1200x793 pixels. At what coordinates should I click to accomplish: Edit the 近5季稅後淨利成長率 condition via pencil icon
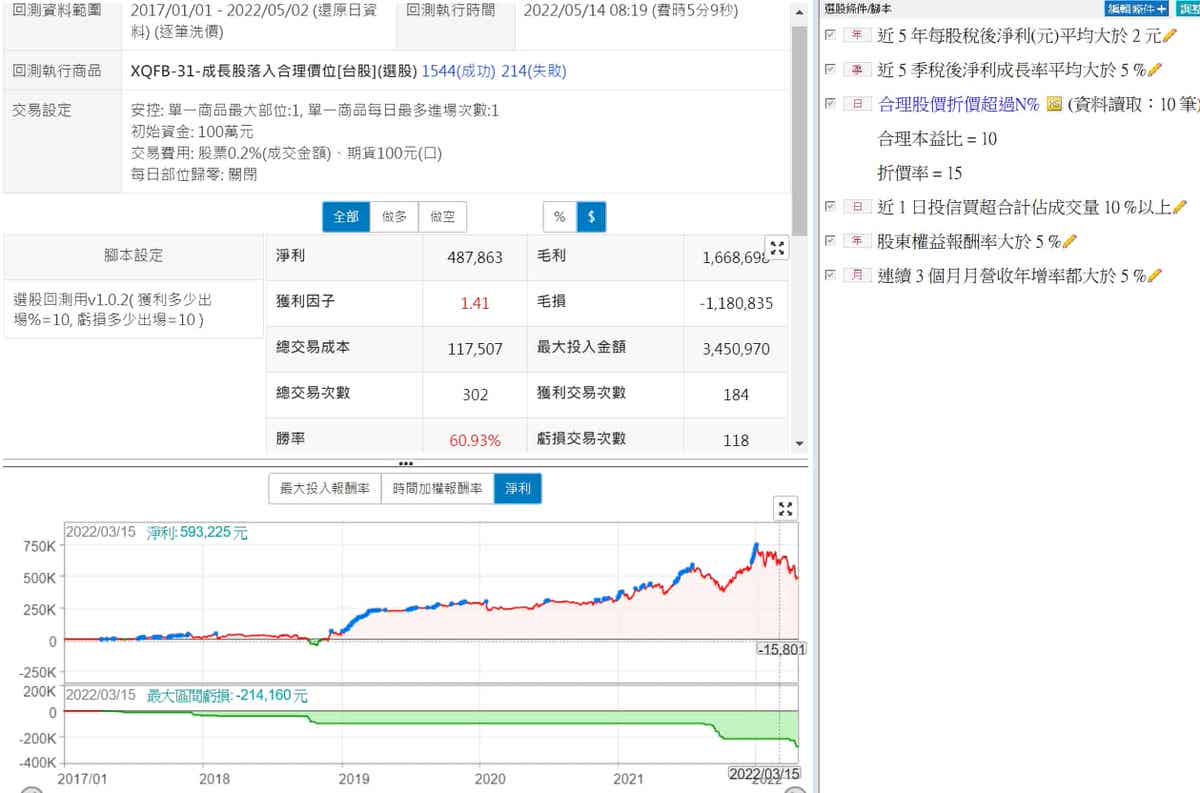[x=1155, y=70]
